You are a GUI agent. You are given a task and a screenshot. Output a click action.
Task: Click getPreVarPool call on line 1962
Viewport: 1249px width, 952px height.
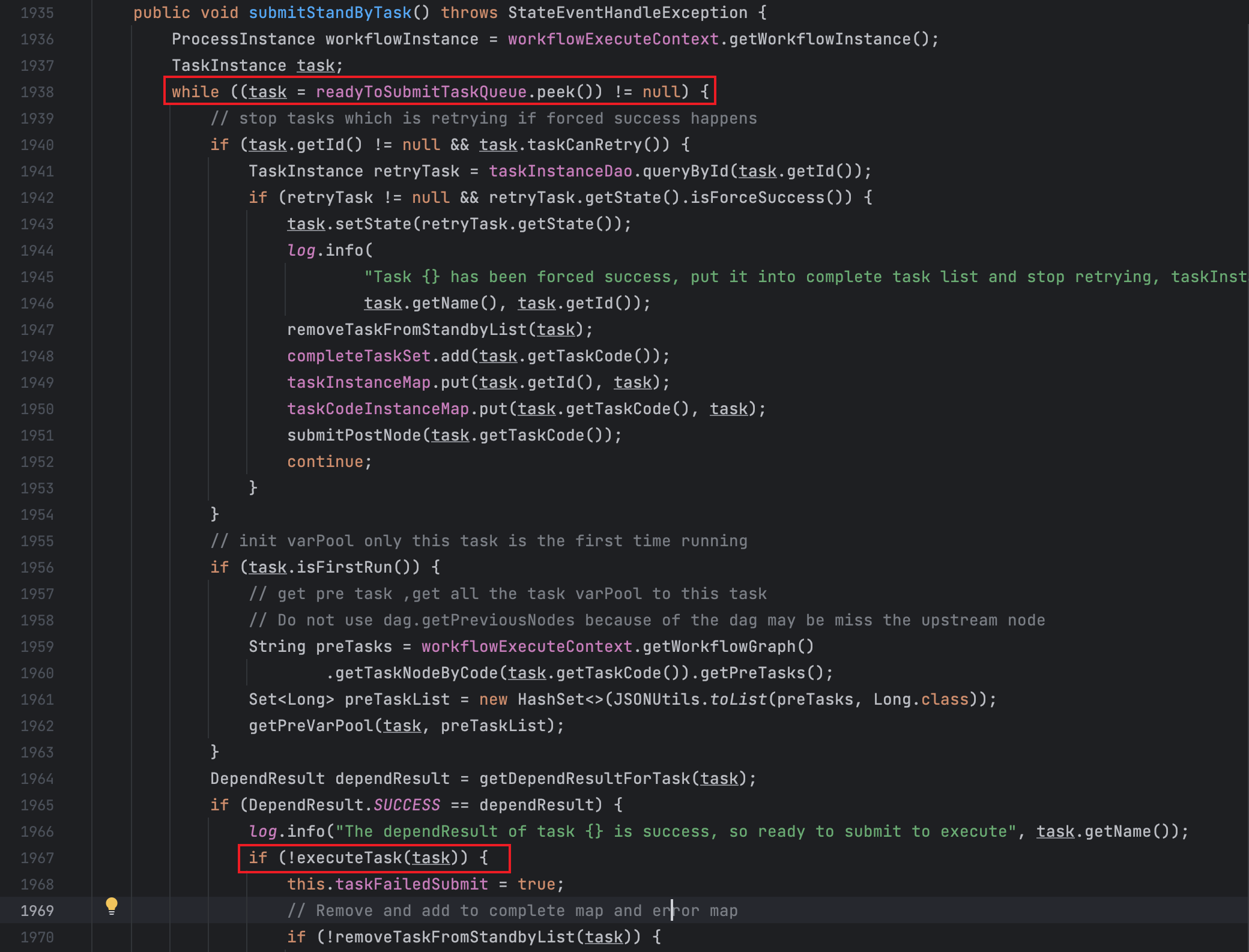311,726
